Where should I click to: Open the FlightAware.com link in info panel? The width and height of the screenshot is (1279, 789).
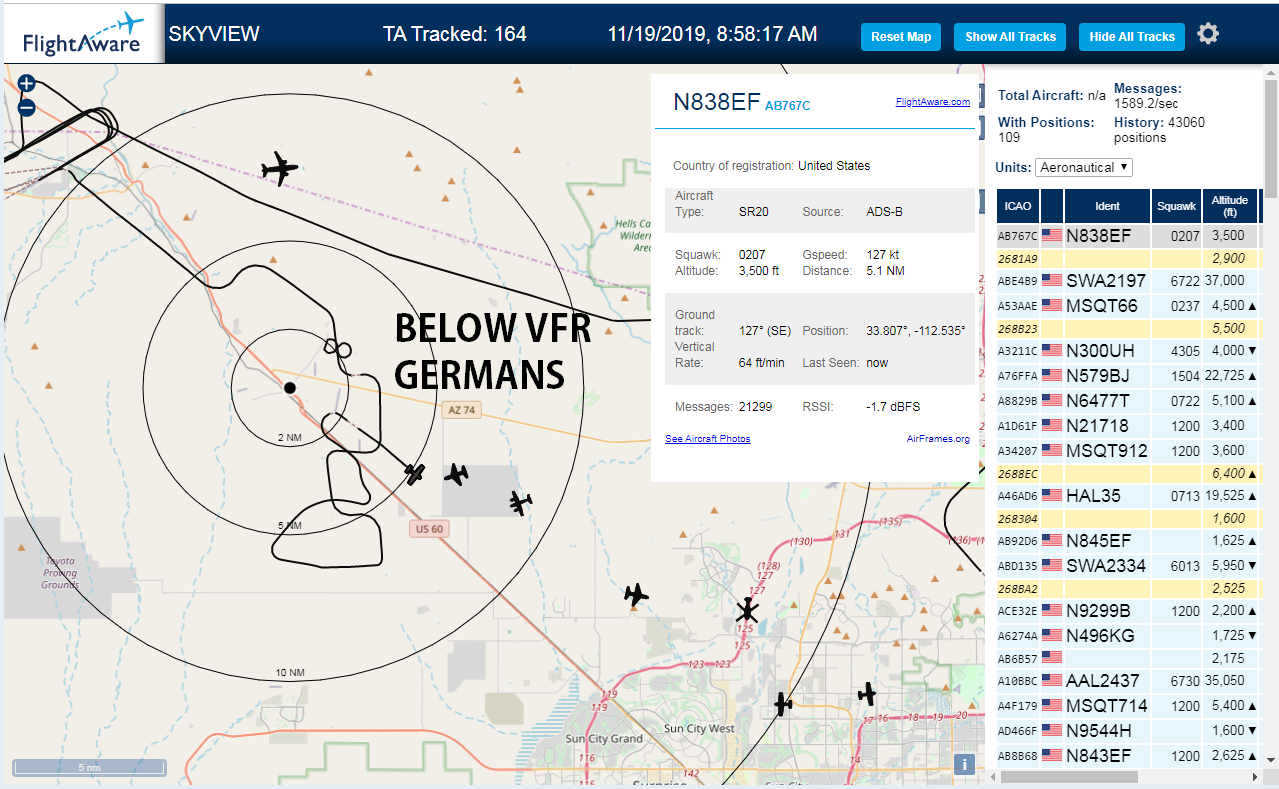(x=933, y=102)
